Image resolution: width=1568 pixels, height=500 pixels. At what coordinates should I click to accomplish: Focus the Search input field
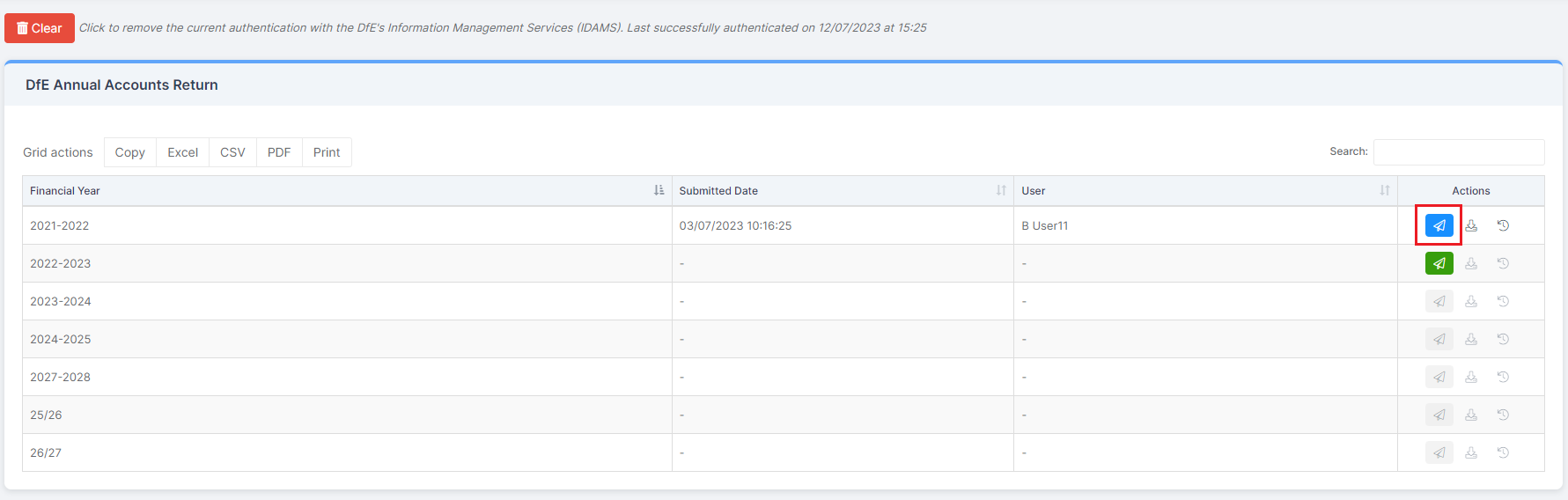(x=1459, y=151)
